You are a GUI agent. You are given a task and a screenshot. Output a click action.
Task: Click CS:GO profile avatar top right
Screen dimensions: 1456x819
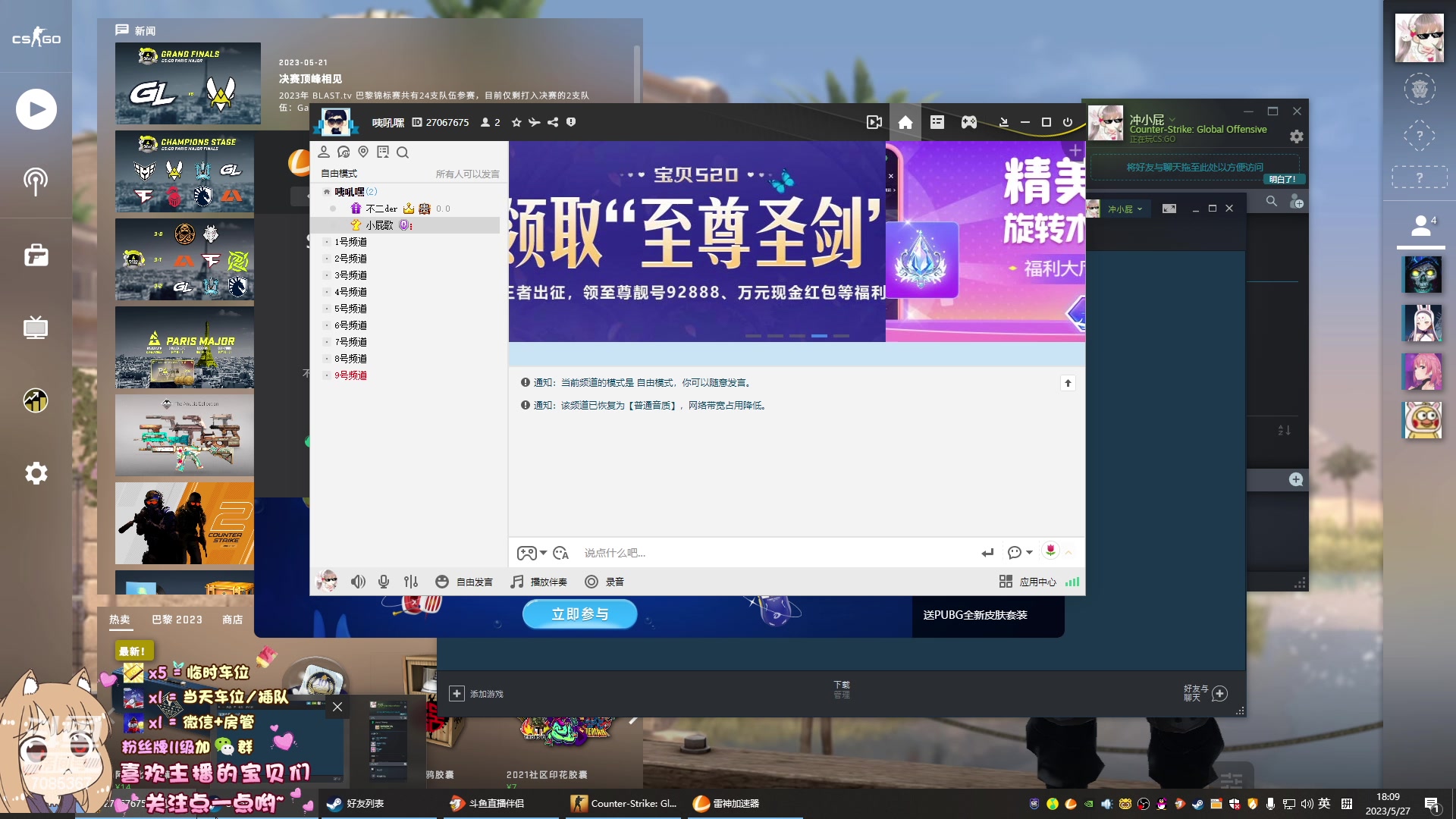click(1420, 38)
